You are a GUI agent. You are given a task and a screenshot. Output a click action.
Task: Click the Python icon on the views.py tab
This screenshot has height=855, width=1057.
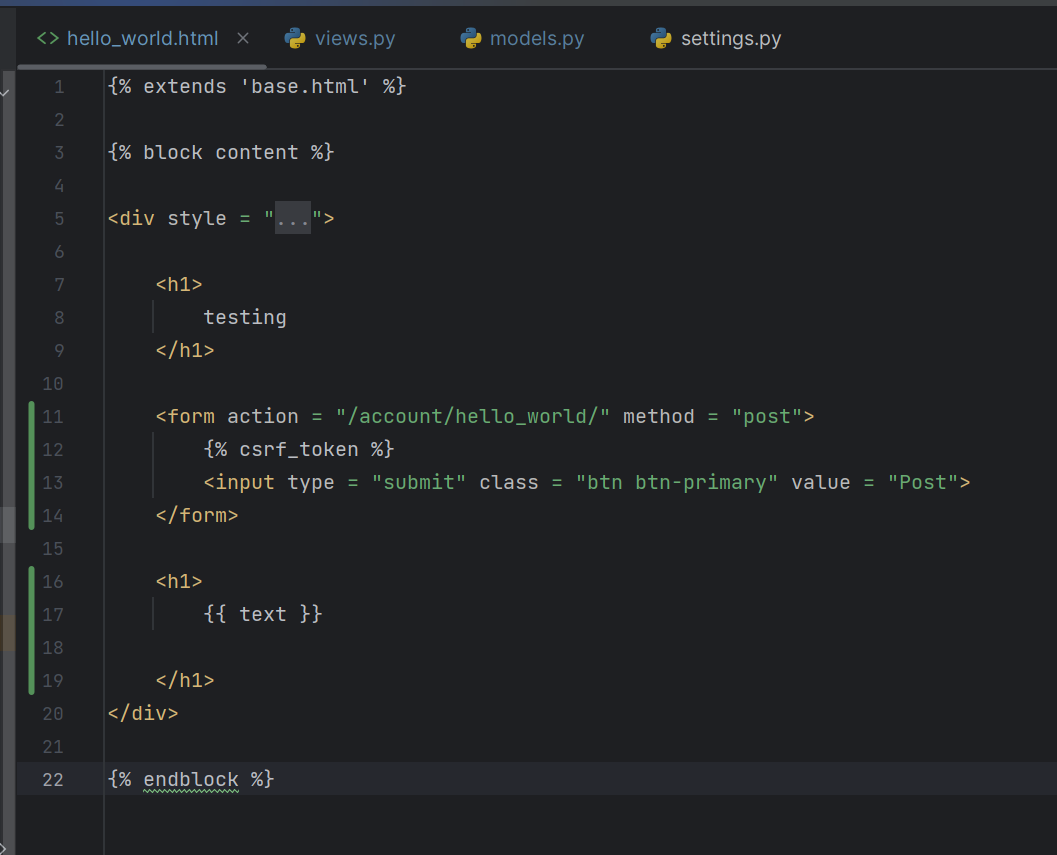[x=295, y=39]
